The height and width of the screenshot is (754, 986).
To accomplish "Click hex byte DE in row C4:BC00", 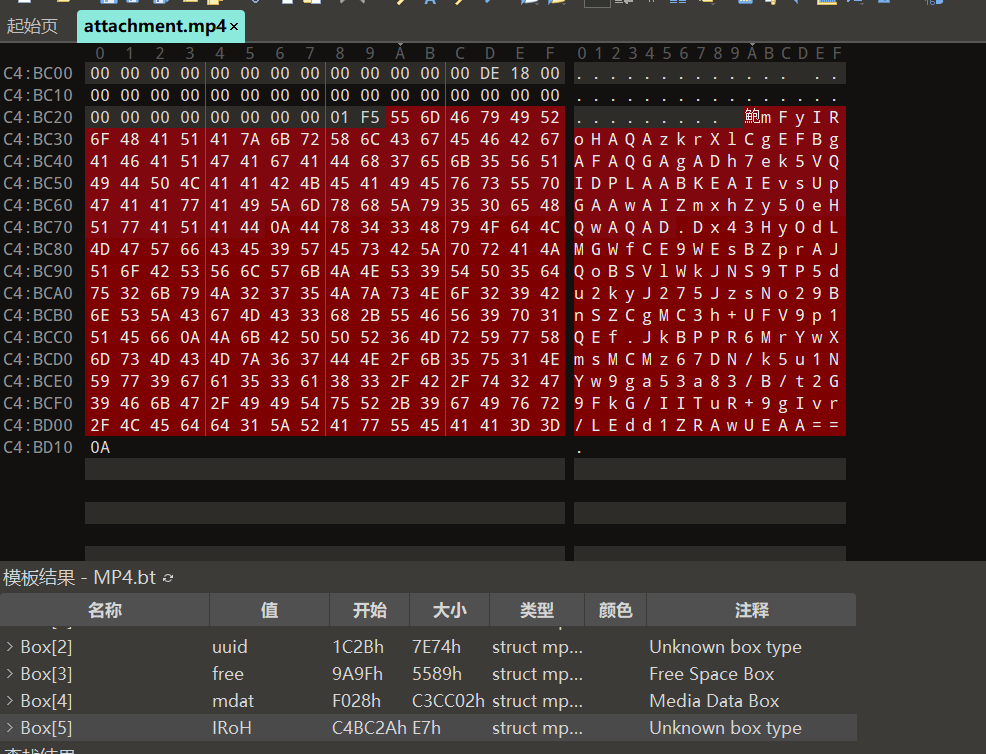I will coord(490,73).
